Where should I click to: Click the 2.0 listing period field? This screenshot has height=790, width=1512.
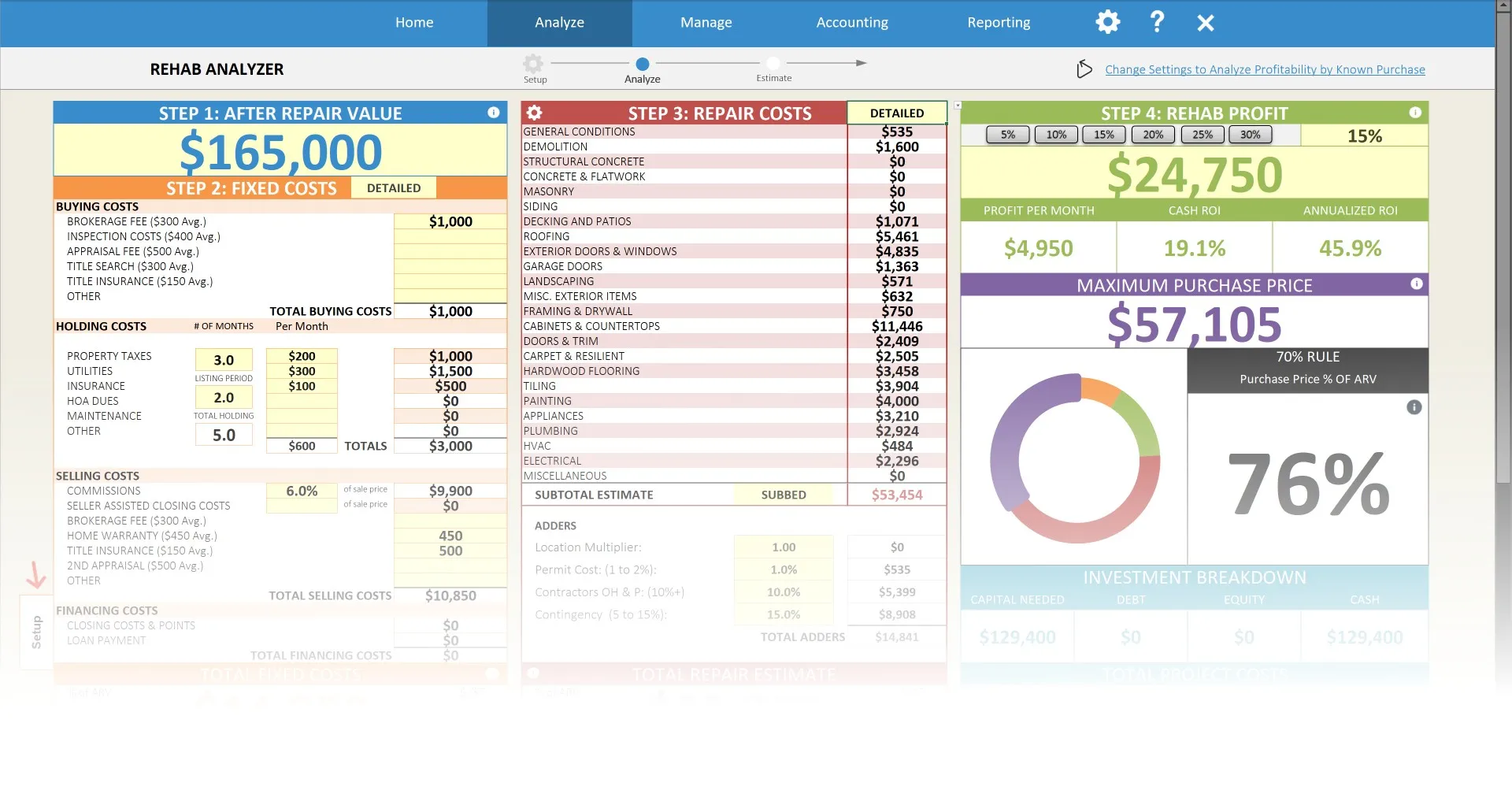224,398
